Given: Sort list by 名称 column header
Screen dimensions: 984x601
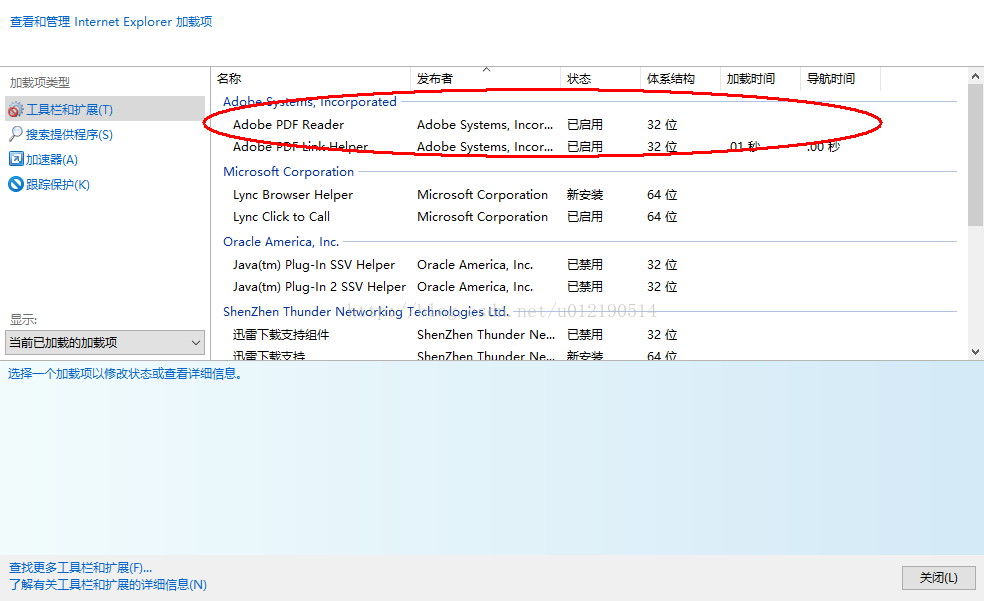Looking at the screenshot, I should click(x=311, y=78).
